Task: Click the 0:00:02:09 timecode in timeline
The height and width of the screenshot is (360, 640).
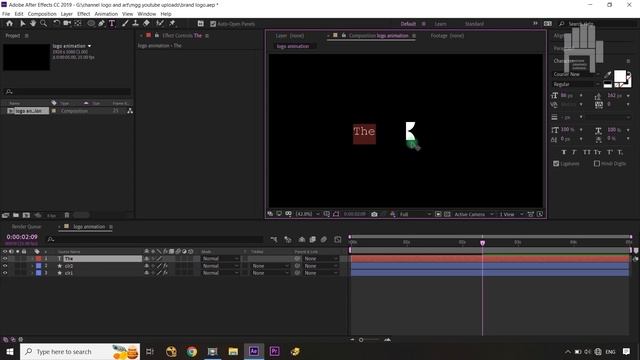Action: tap(22, 237)
